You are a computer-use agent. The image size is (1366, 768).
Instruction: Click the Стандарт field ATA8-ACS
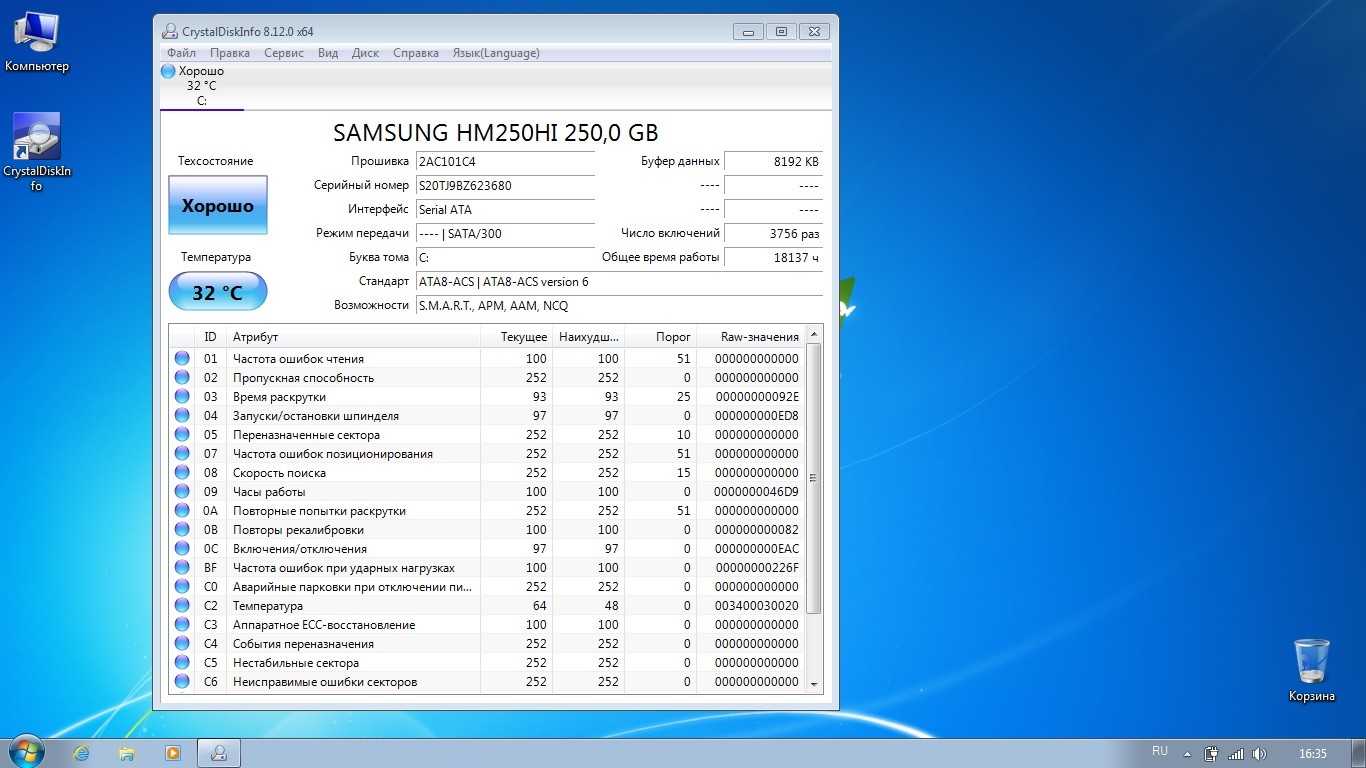[619, 281]
